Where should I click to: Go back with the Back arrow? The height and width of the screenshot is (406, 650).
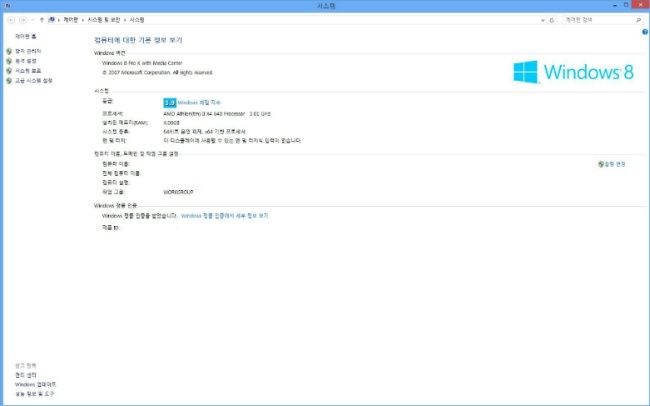coord(11,20)
